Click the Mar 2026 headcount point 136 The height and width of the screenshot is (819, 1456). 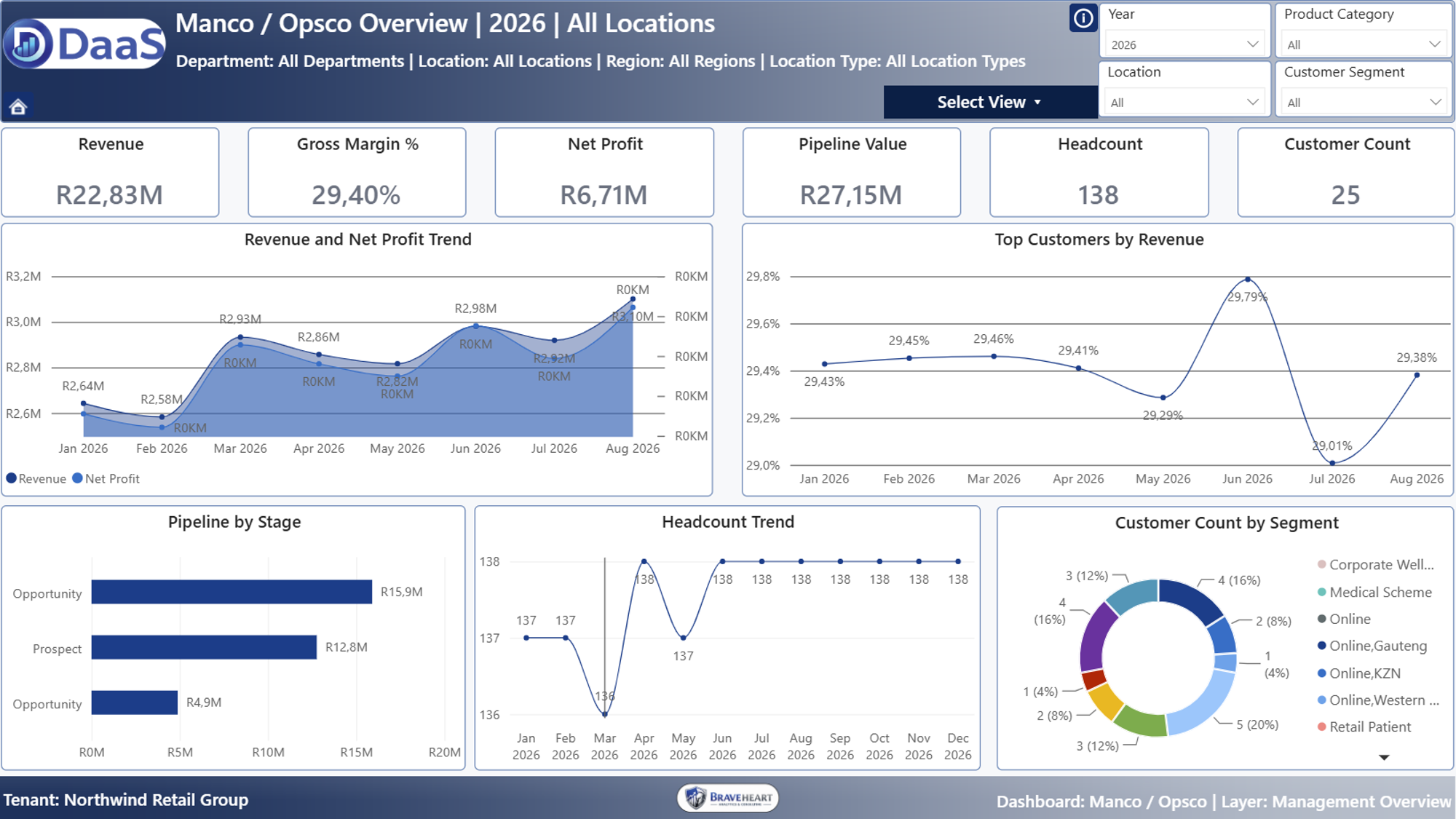click(605, 714)
